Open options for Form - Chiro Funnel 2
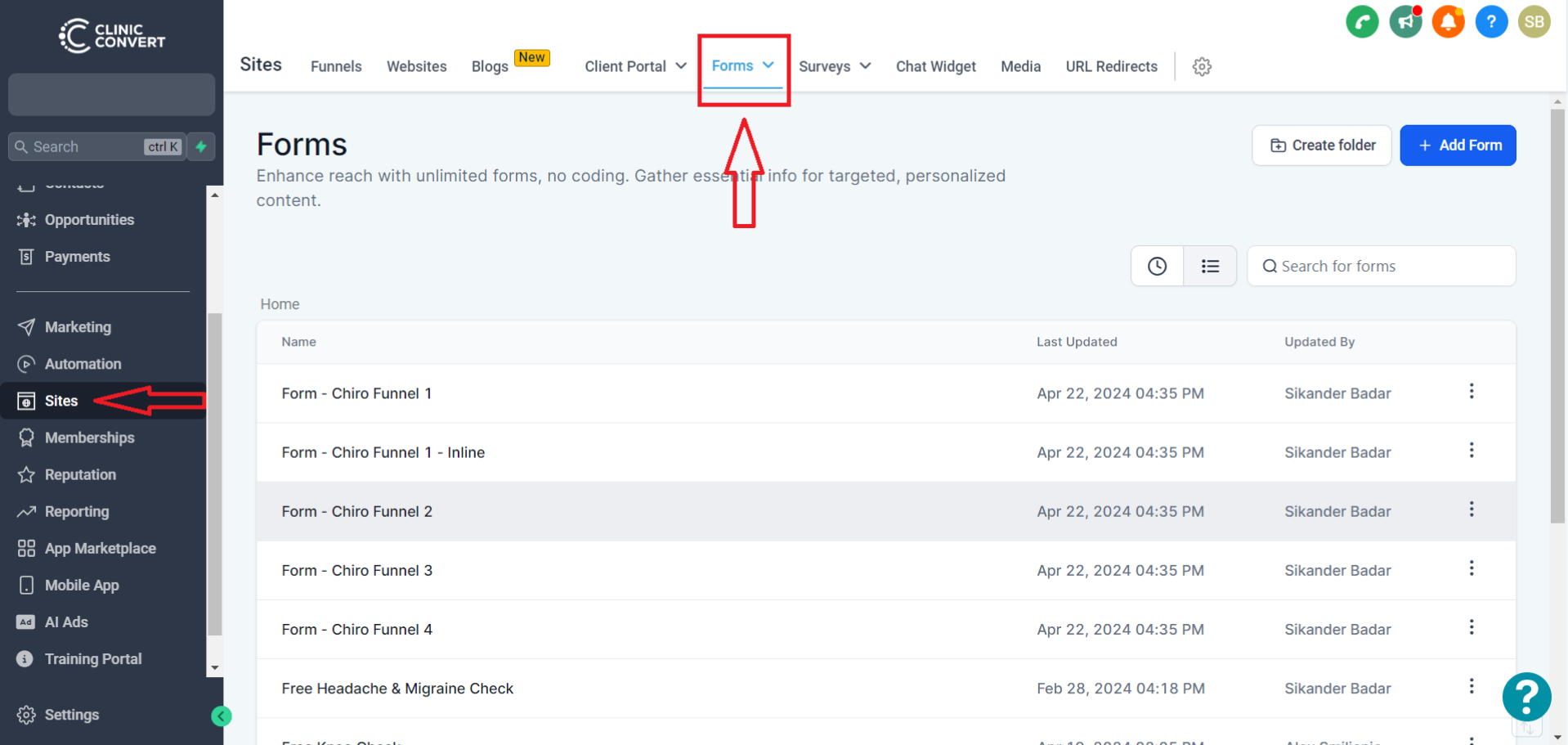 (1472, 509)
